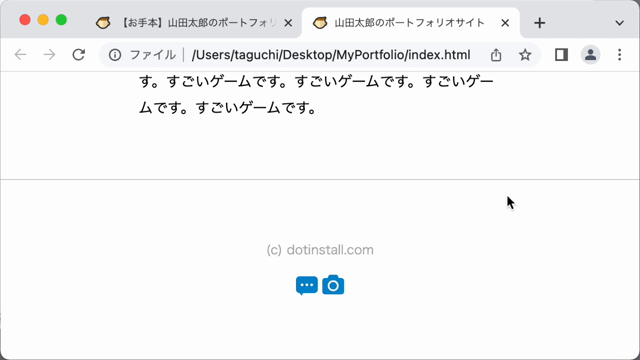The image size is (640, 360).
Task: Open a new tab with the plus button
Action: pyautogui.click(x=540, y=23)
